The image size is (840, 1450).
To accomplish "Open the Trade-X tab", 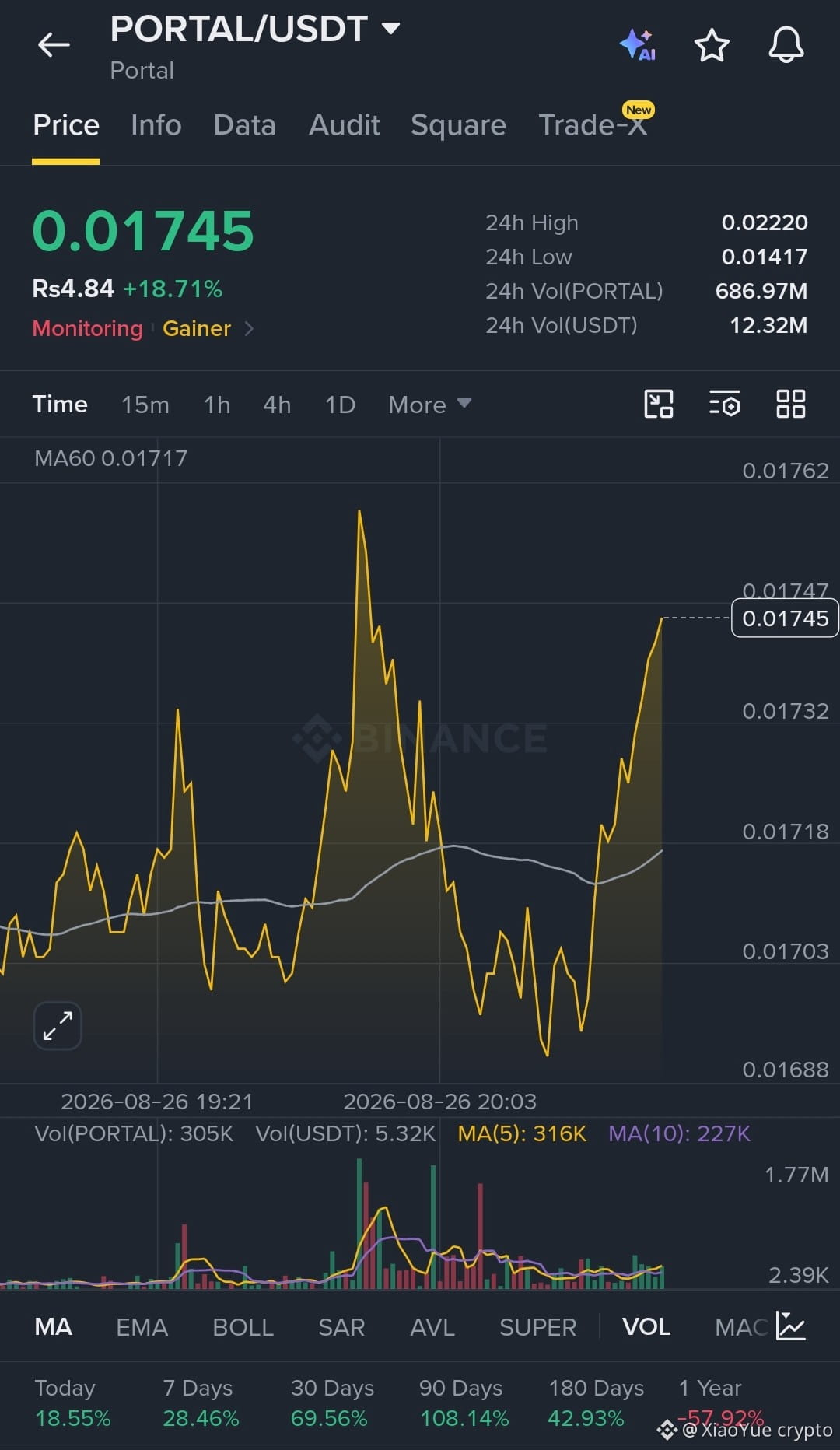I will (x=593, y=125).
